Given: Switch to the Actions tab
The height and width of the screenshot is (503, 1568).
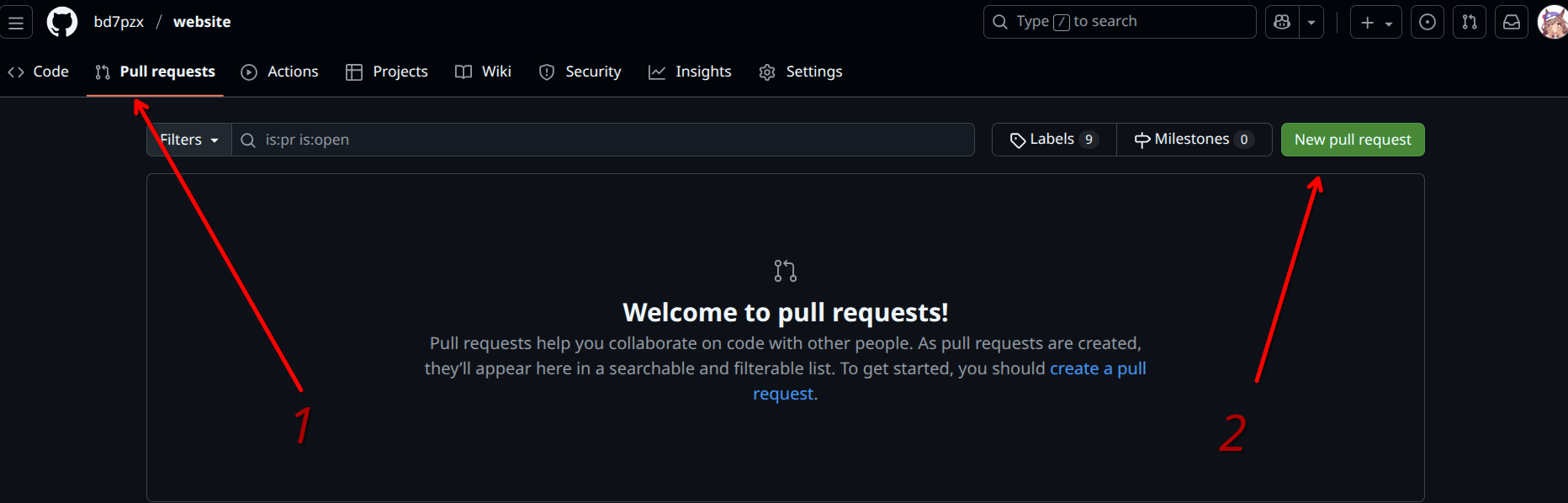Looking at the screenshot, I should (280, 72).
